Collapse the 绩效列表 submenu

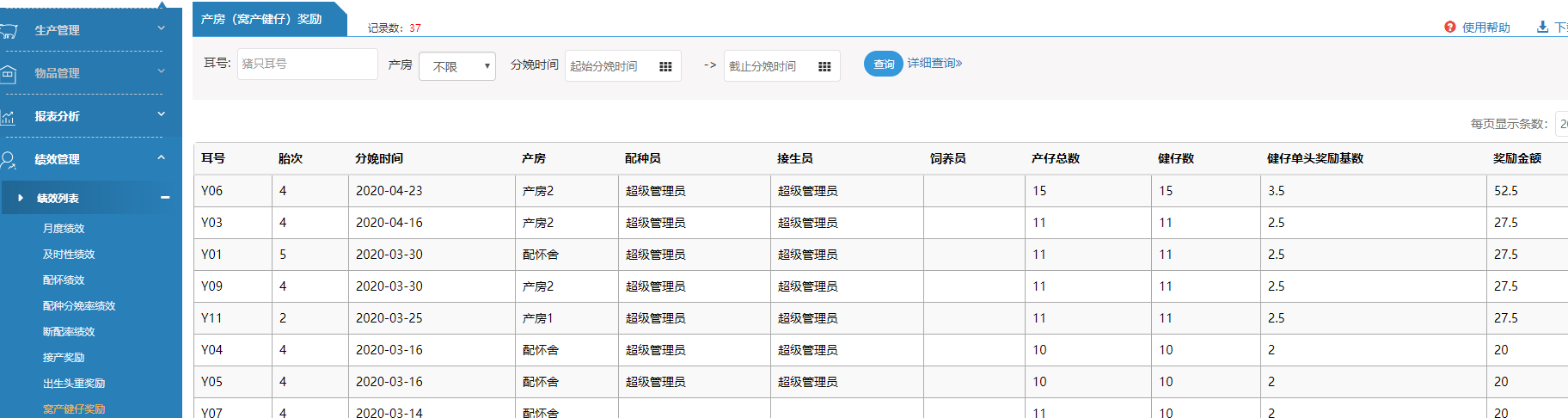tap(165, 198)
